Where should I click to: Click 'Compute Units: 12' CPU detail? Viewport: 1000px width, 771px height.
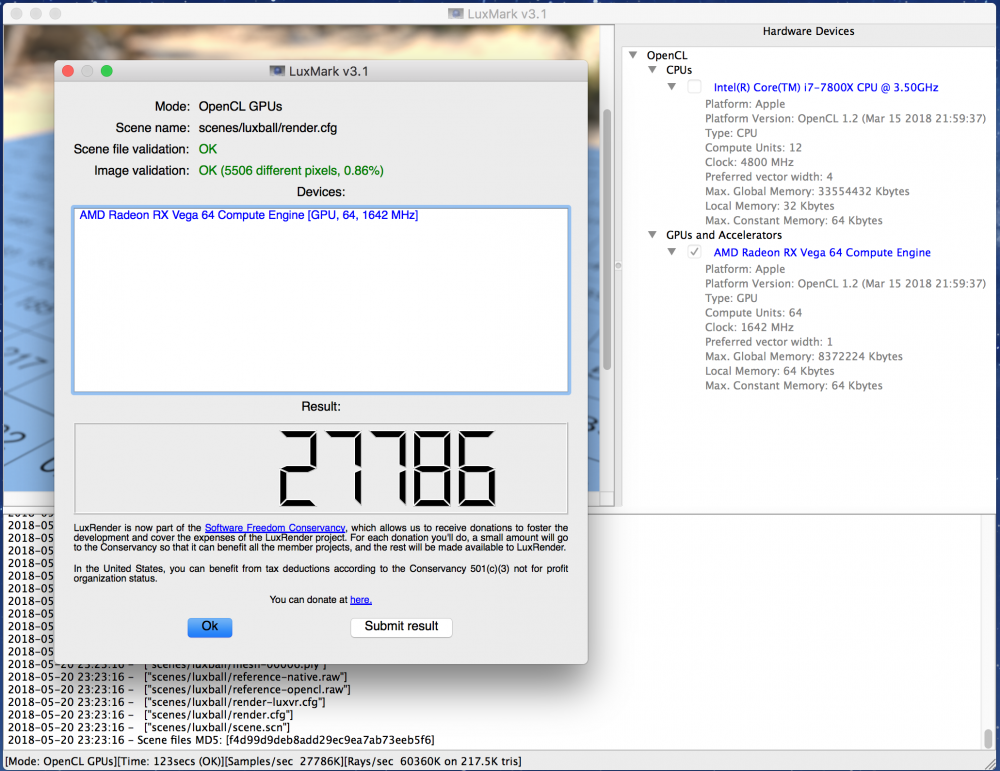click(x=753, y=147)
